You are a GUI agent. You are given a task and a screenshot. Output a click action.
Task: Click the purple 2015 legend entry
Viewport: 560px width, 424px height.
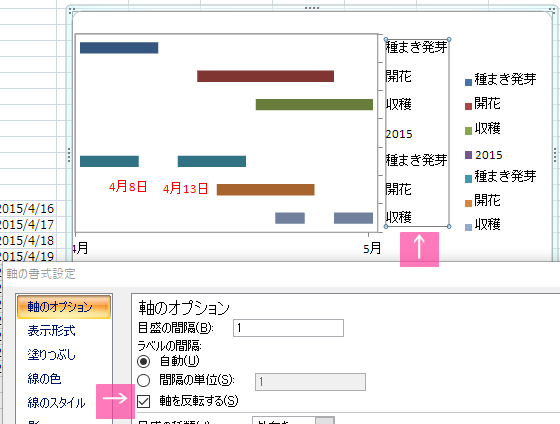(484, 155)
